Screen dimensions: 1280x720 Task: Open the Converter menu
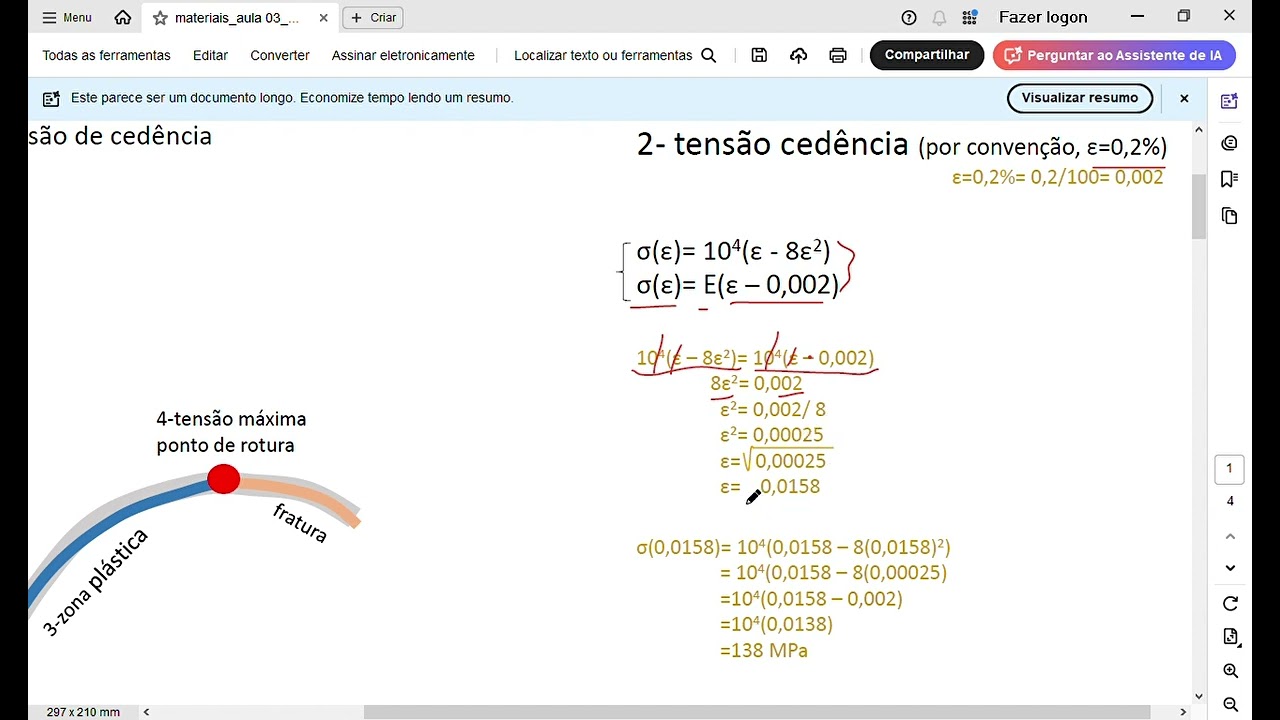[280, 55]
